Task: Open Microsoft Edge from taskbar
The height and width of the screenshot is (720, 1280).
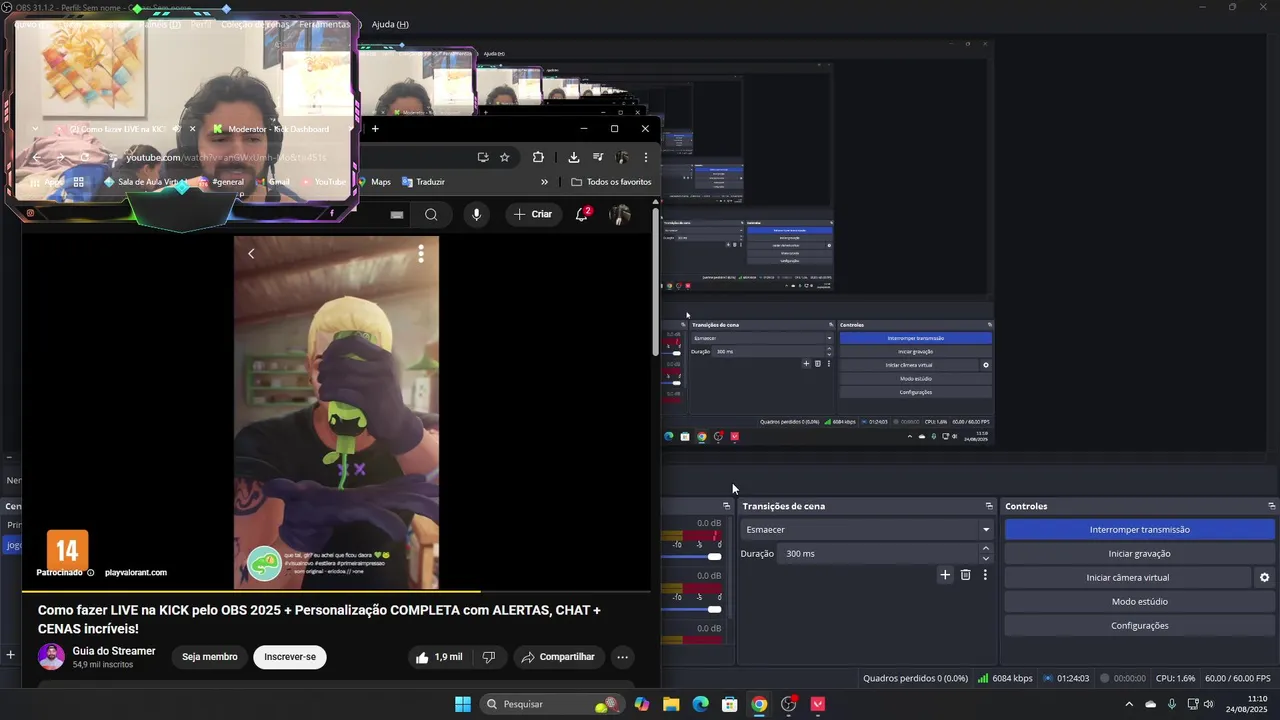Action: (700, 704)
